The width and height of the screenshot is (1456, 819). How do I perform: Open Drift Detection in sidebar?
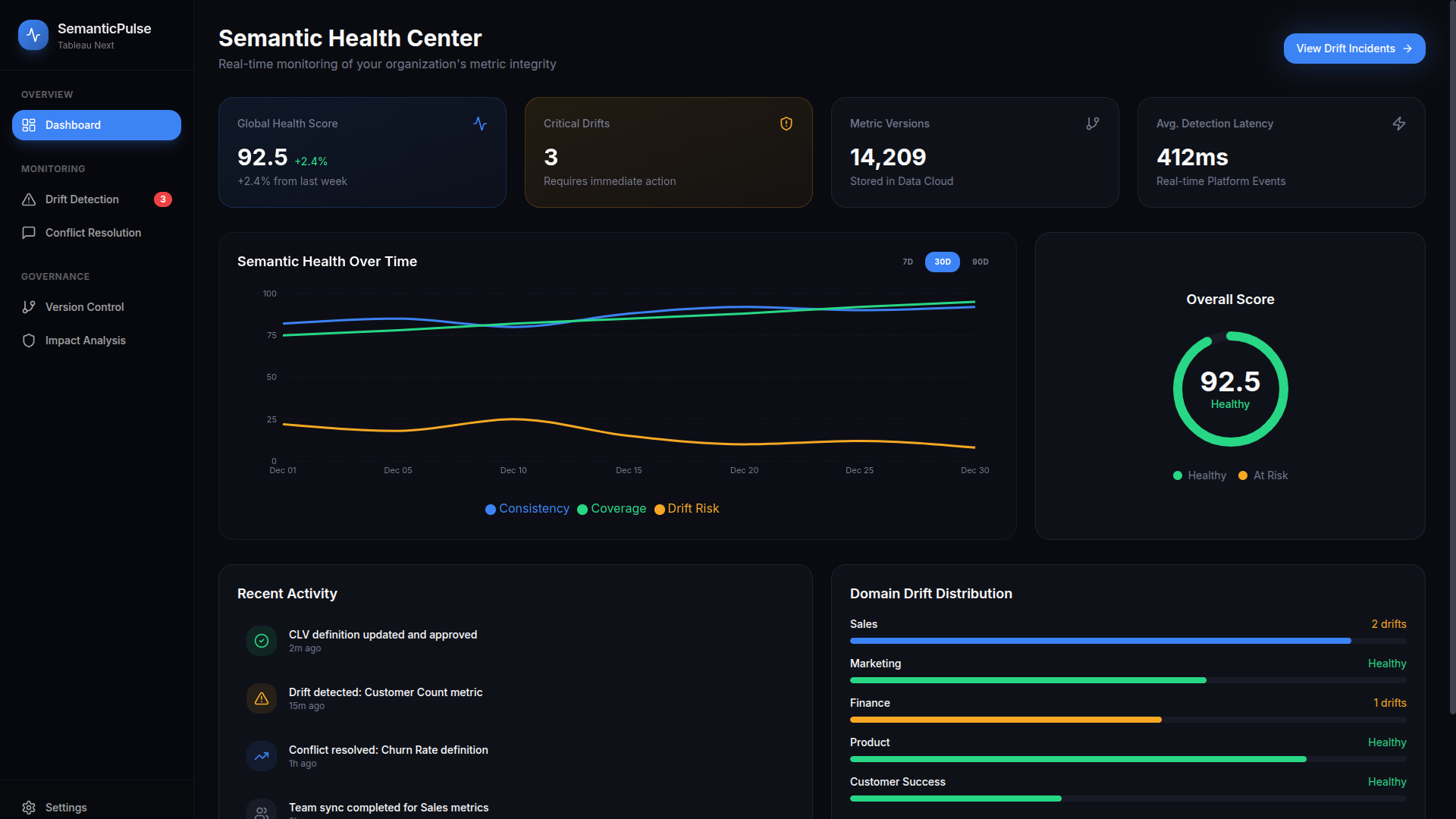(x=82, y=199)
